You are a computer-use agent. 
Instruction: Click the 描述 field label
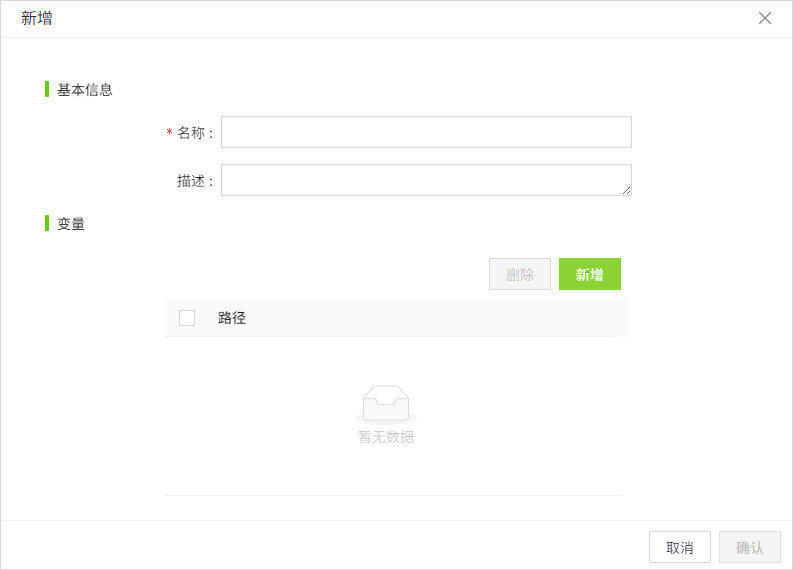[x=191, y=180]
